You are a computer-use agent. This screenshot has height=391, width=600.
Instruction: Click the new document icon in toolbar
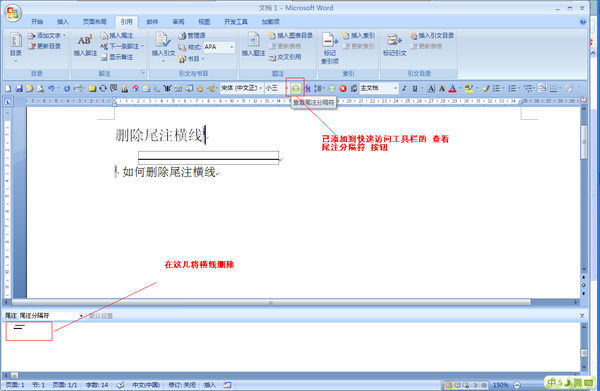[8, 88]
